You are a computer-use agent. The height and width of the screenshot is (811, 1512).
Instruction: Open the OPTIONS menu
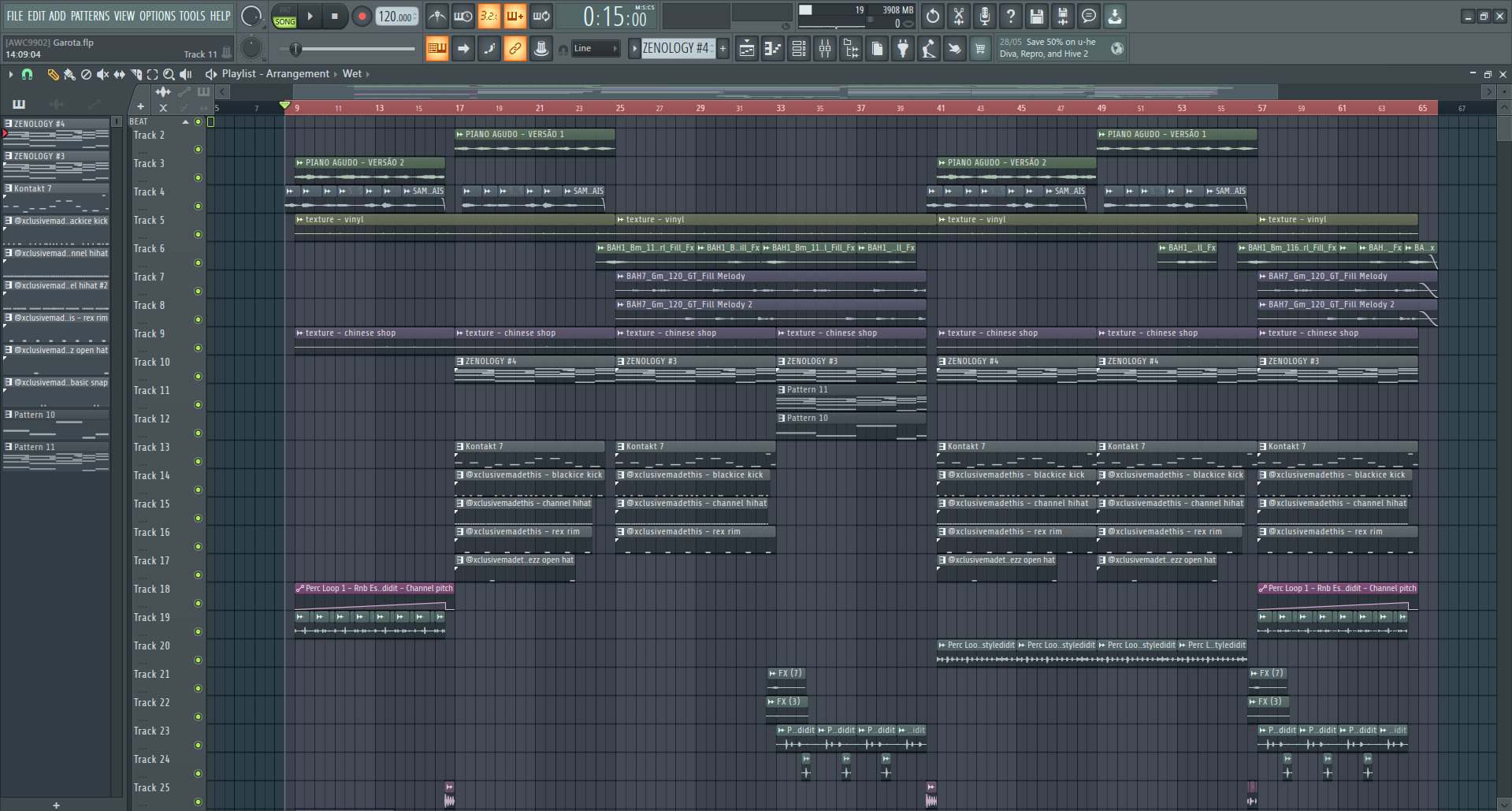pos(158,16)
